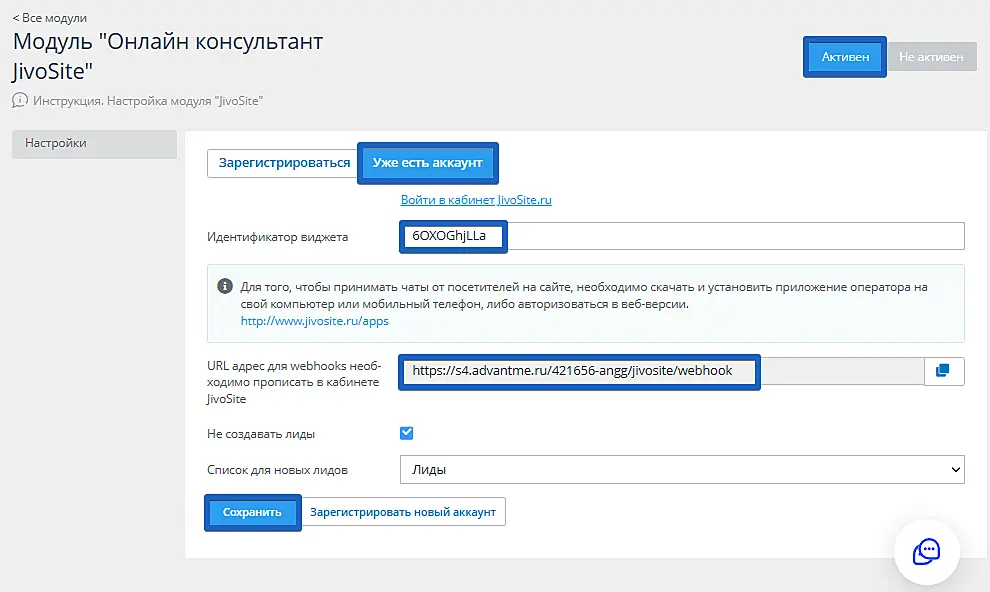The height and width of the screenshot is (592, 990).
Task: Open the JivoSite module setup instruction link
Action: click(x=148, y=101)
